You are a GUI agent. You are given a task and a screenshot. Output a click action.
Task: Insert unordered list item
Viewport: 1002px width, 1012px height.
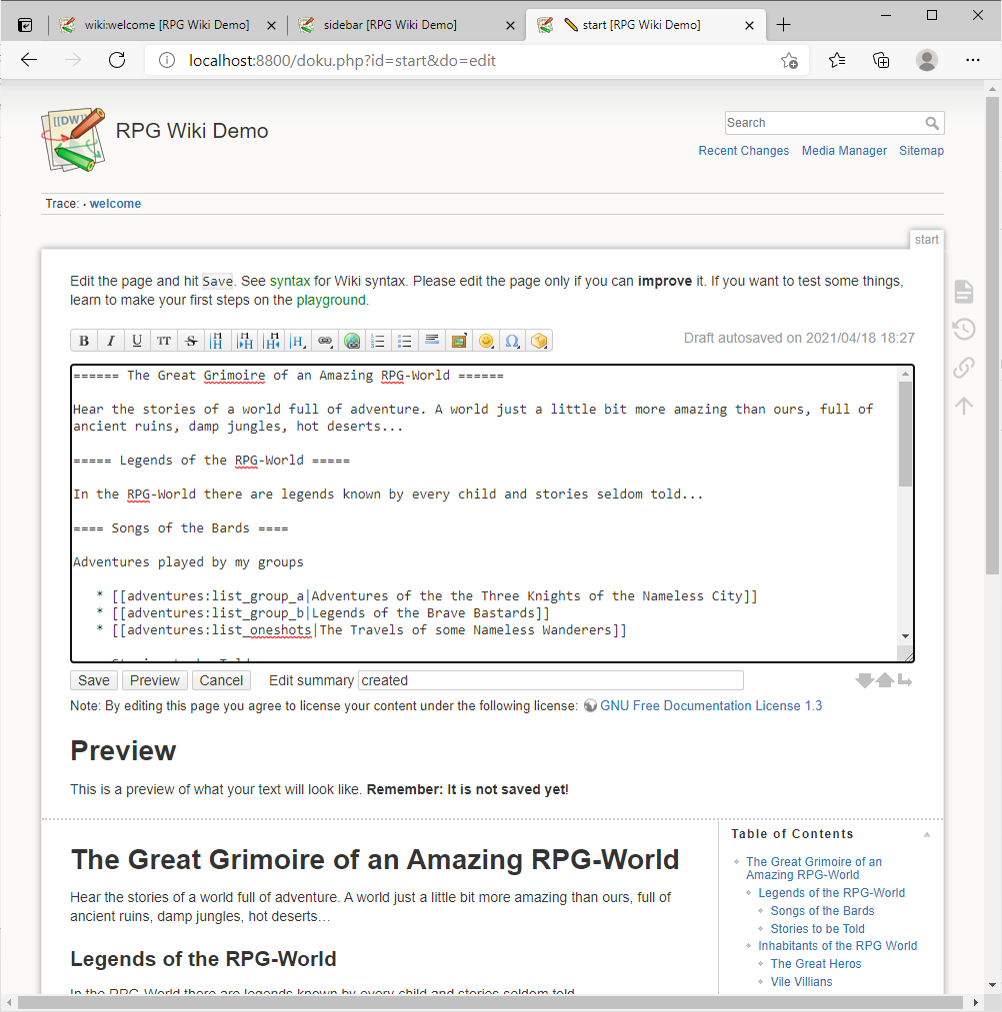(405, 341)
